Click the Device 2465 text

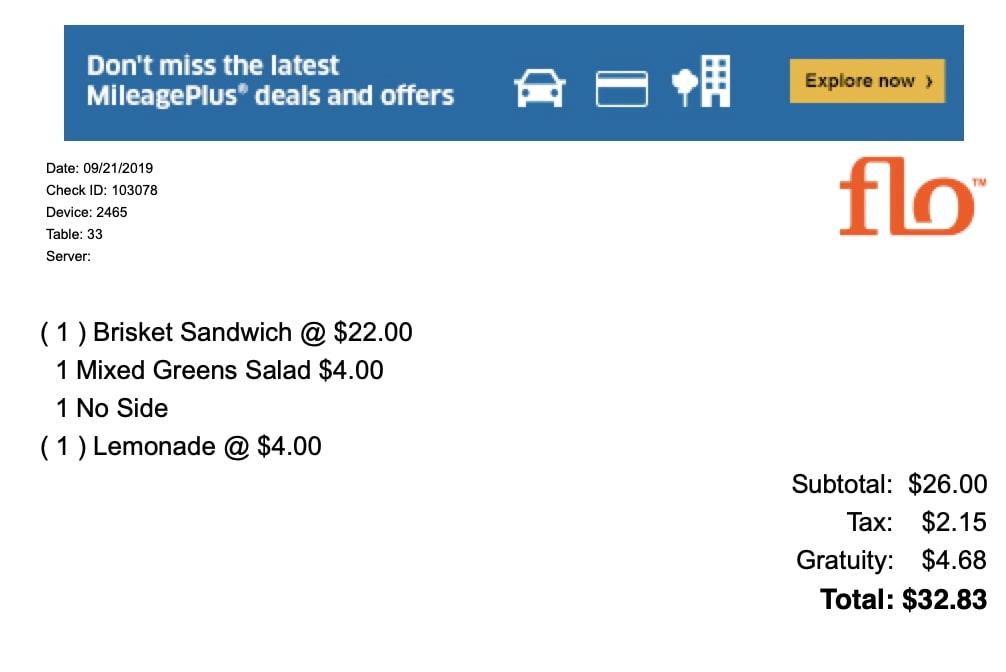tap(87, 212)
